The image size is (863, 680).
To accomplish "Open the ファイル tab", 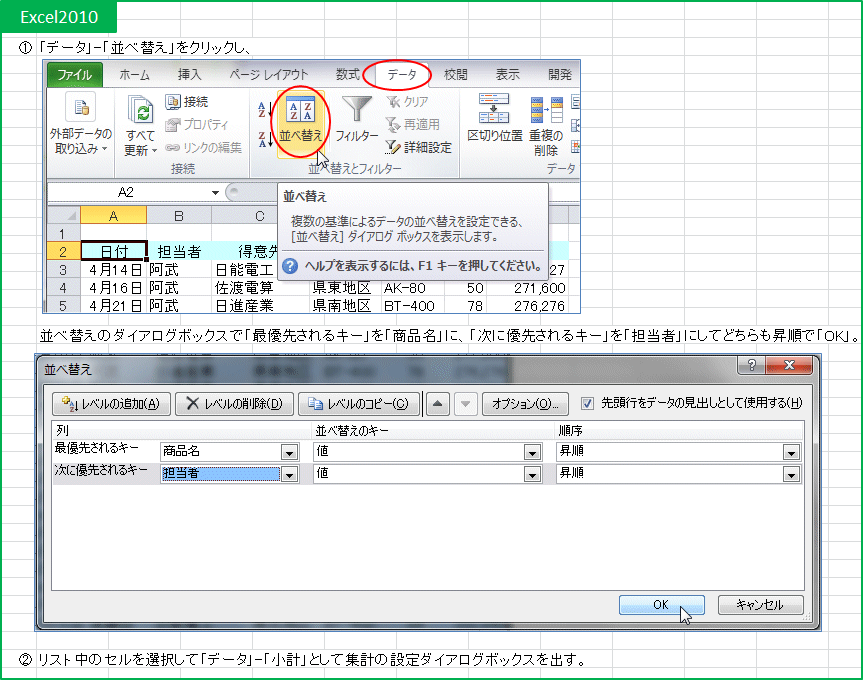I will [74, 75].
